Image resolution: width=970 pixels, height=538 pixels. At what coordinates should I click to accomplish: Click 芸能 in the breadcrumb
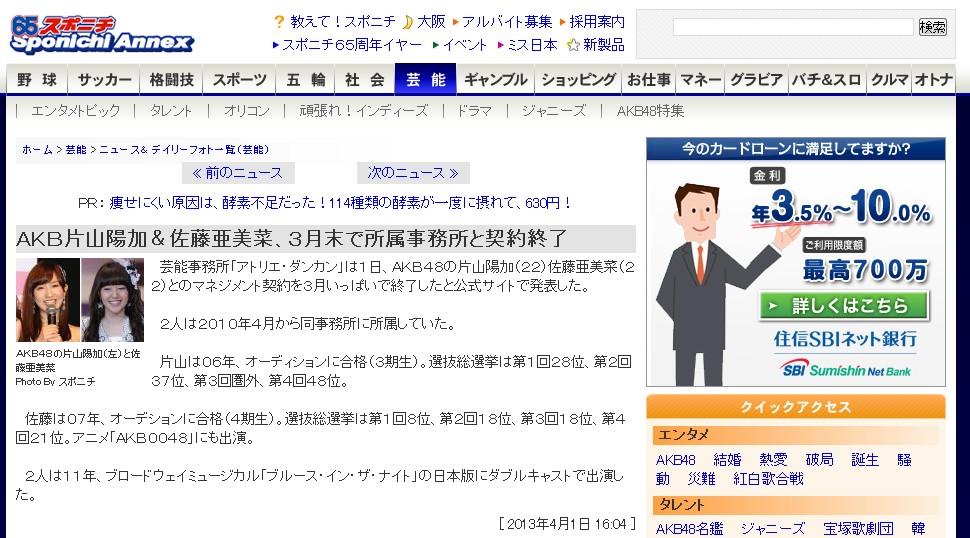click(x=75, y=150)
